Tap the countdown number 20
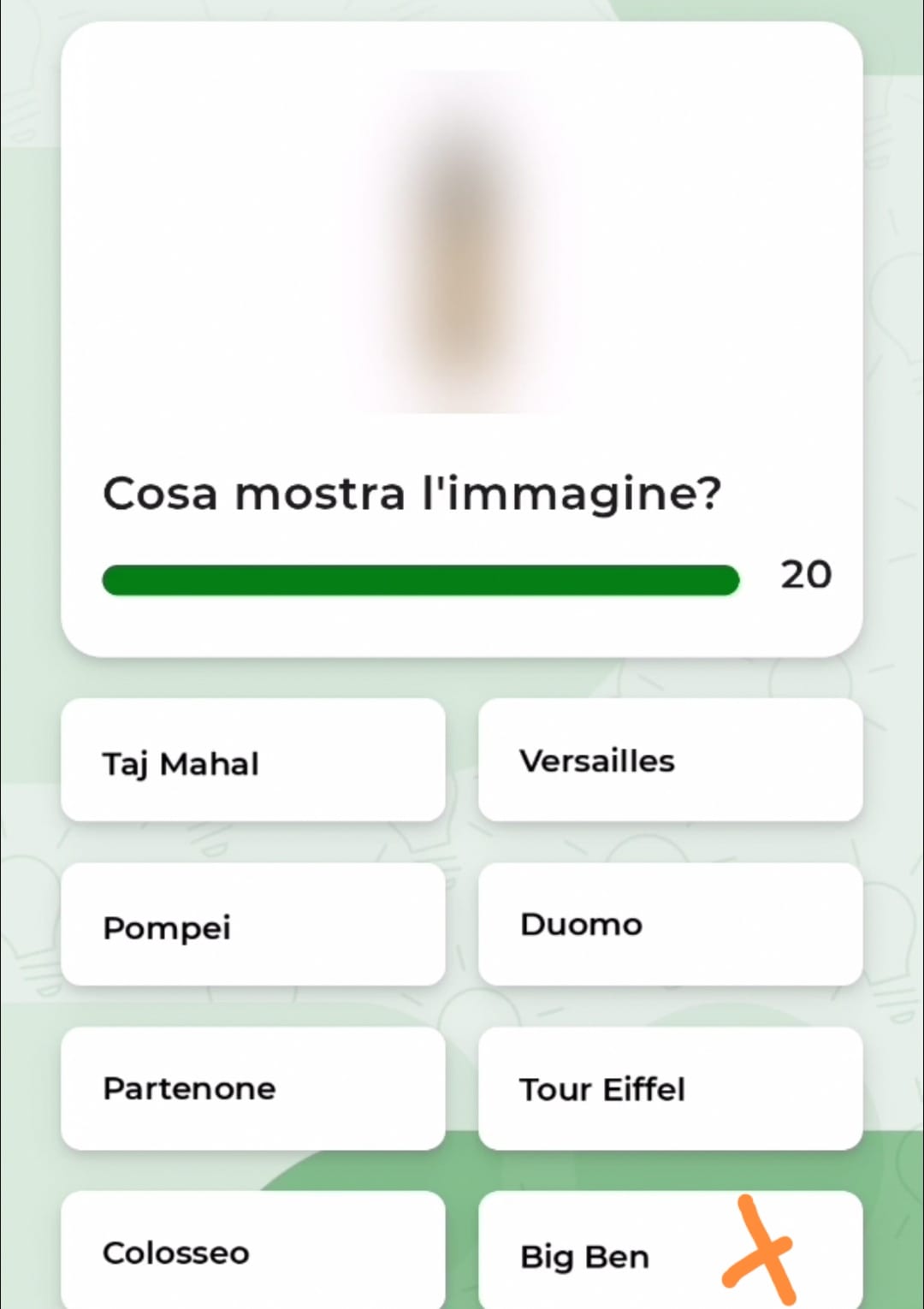Viewport: 924px width, 1309px height. [806, 575]
